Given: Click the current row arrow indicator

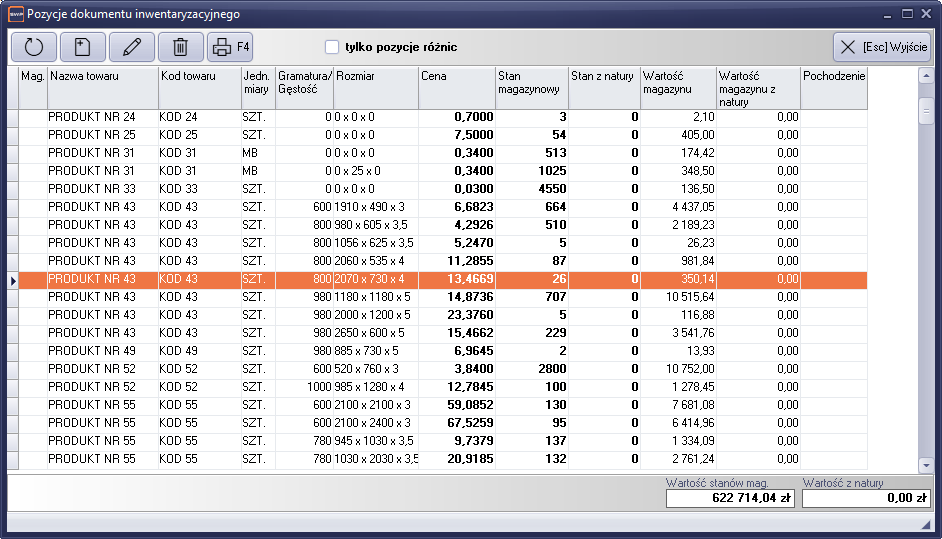Looking at the screenshot, I should [13, 280].
